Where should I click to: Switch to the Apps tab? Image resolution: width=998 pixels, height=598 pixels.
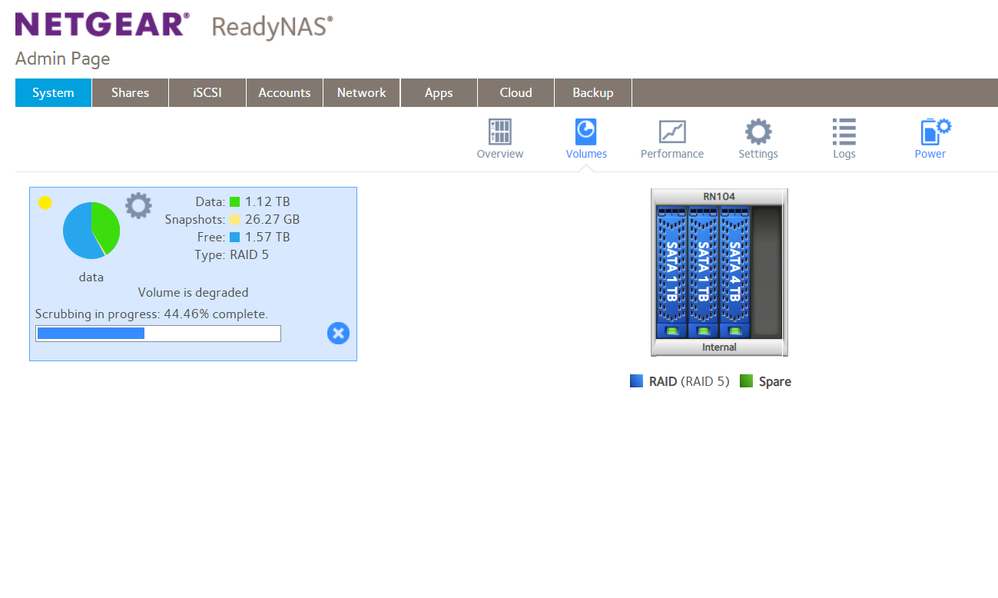pyautogui.click(x=439, y=93)
